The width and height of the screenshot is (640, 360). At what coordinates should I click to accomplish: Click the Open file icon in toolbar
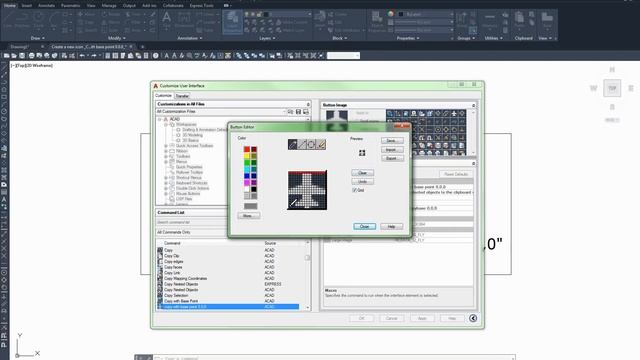tap(14, 56)
